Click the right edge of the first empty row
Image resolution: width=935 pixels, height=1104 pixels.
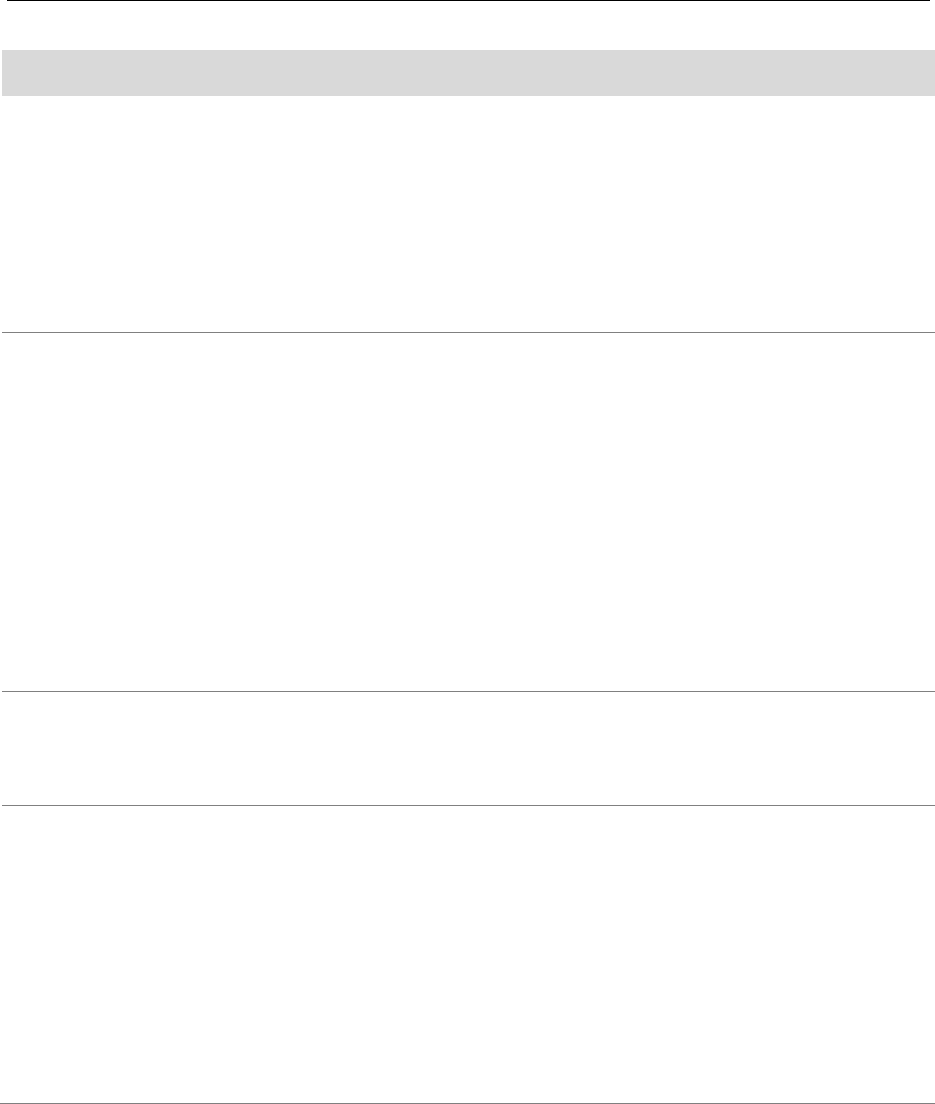(928, 213)
